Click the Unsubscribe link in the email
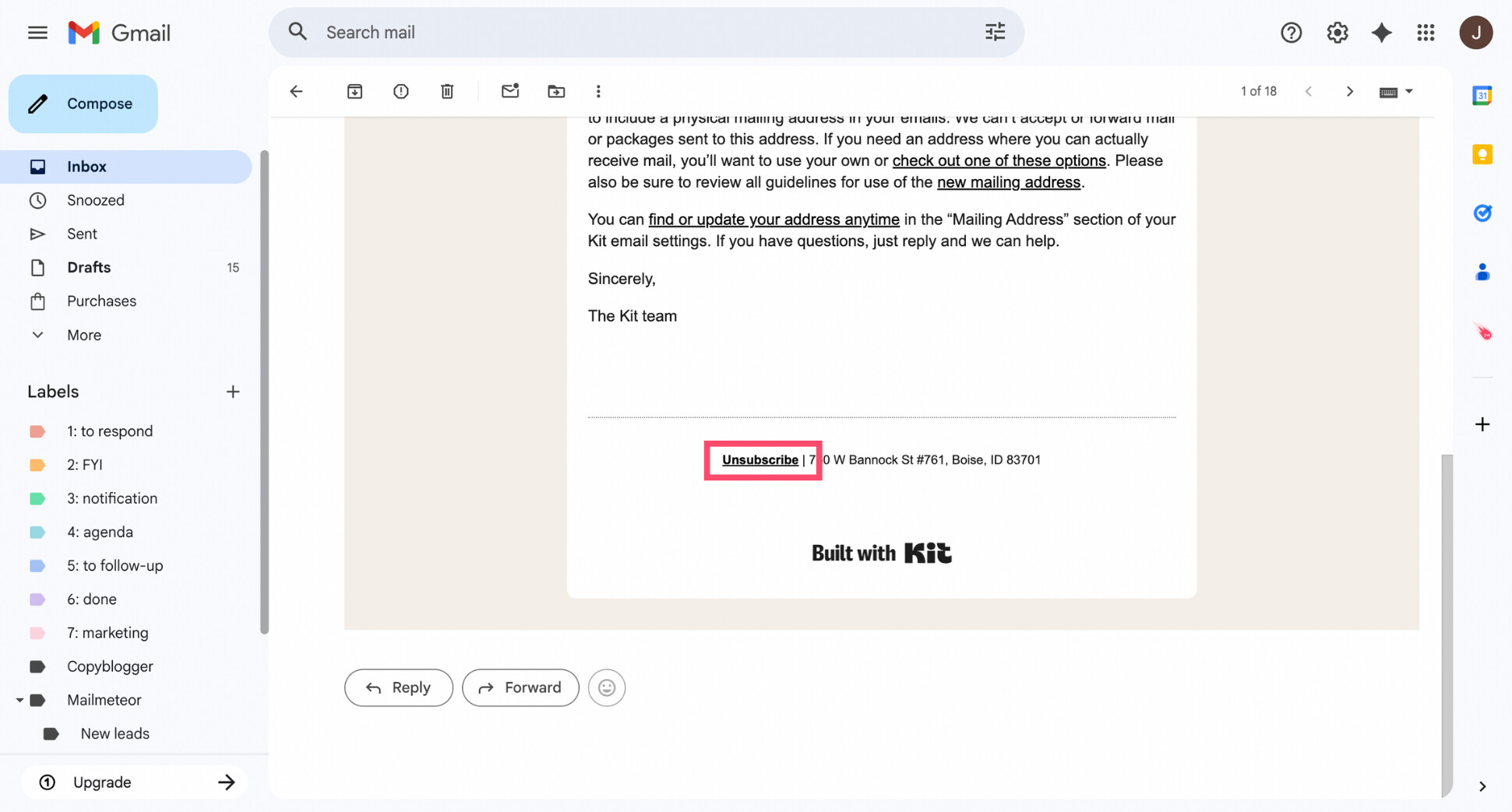Viewport: 1512px width, 812px height. point(760,460)
